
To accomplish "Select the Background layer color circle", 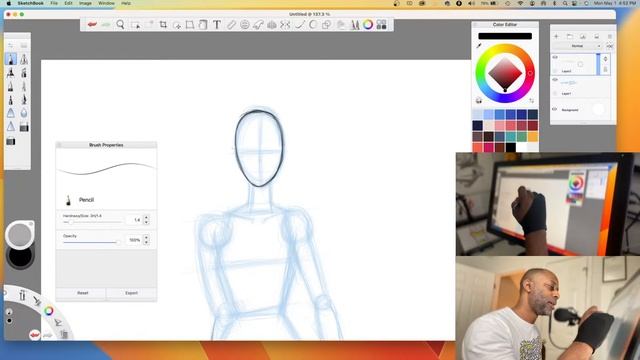I will (x=598, y=109).
